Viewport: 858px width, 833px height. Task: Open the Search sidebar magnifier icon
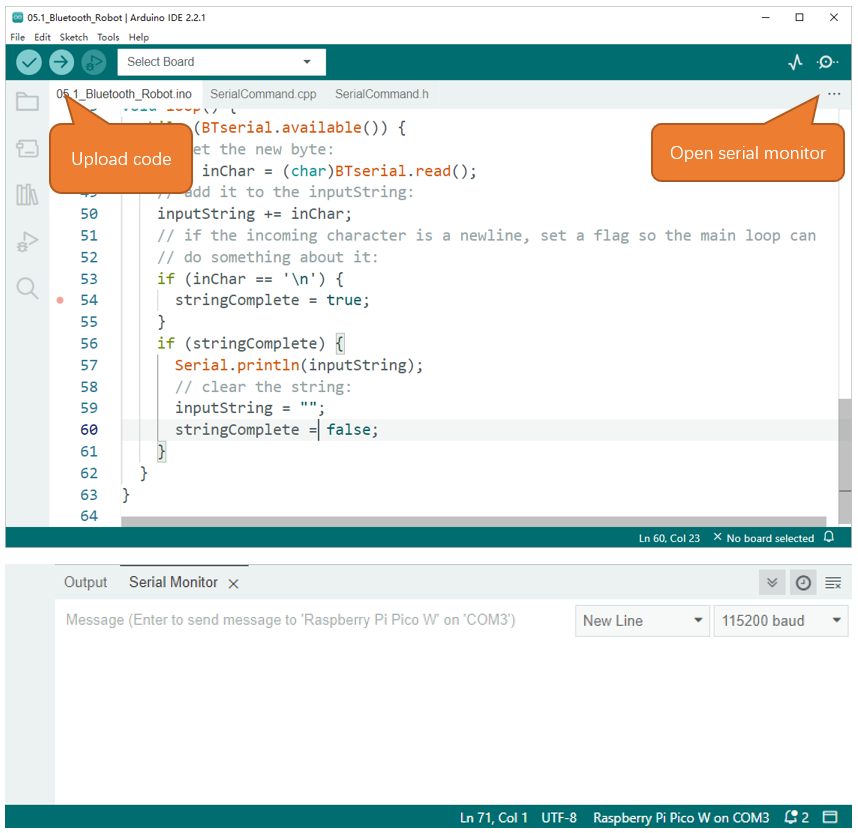[27, 288]
